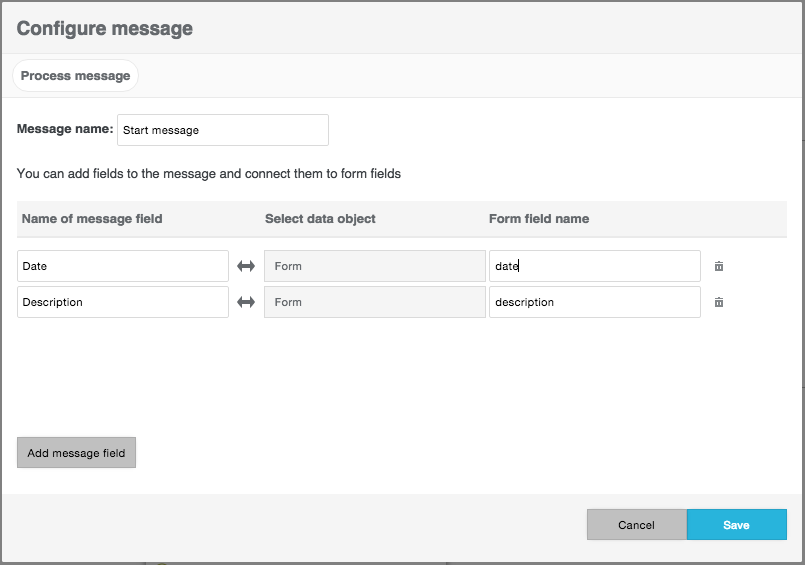
Task: Delete the Date message field row
Action: (718, 266)
